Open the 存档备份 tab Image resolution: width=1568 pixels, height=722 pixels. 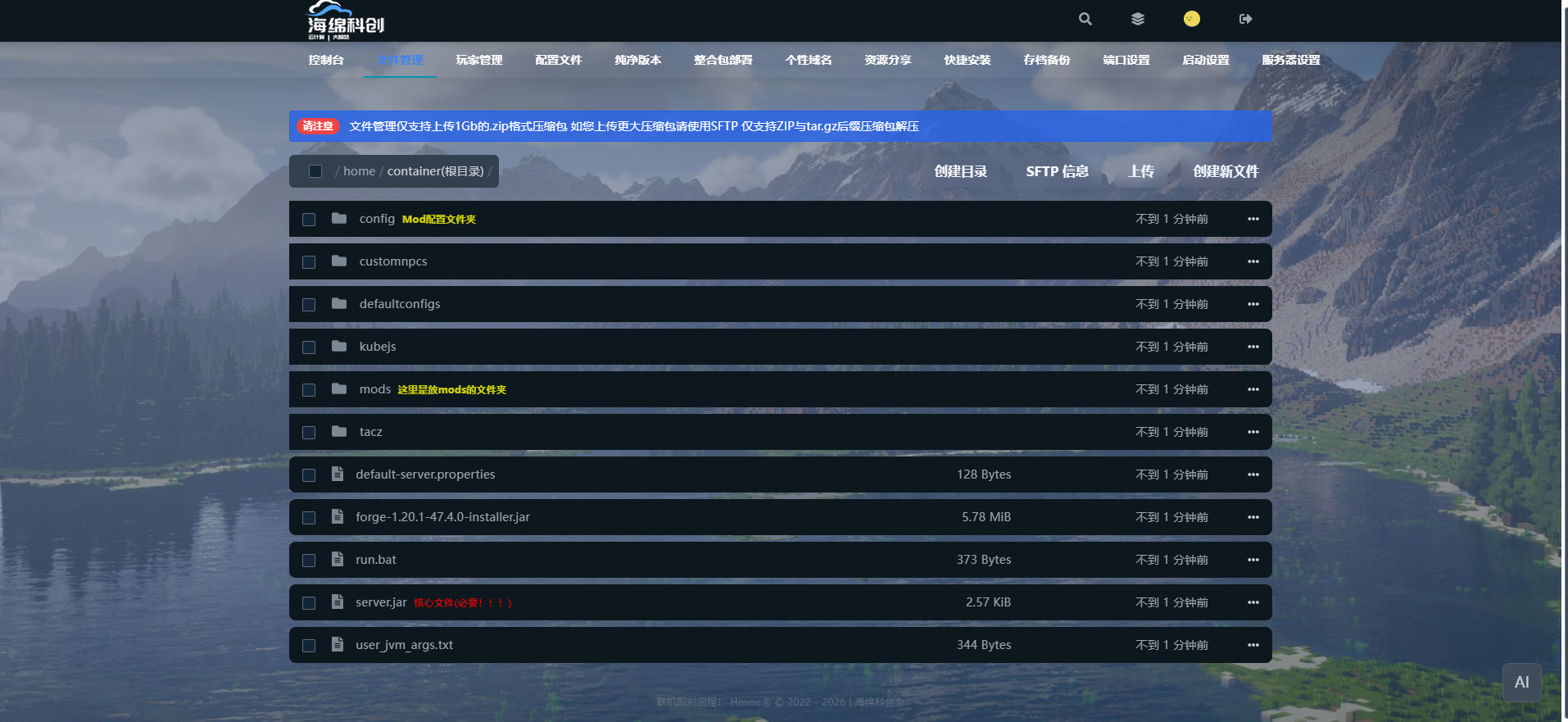click(x=1046, y=60)
